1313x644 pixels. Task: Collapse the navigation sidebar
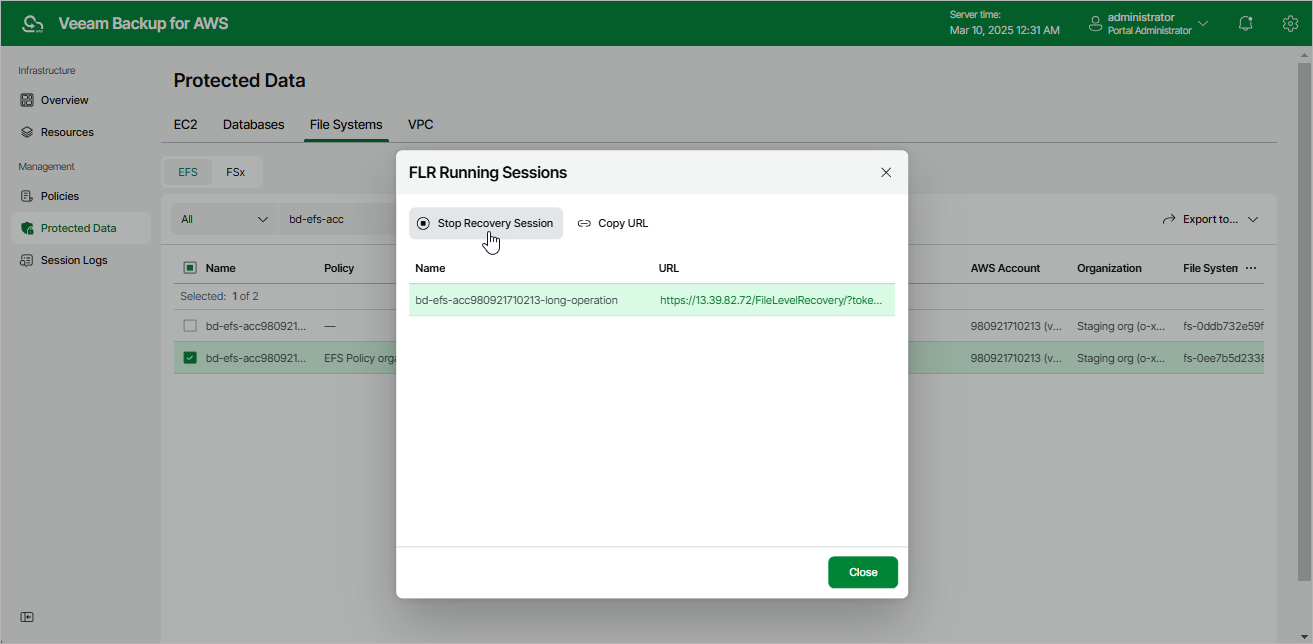[27, 617]
